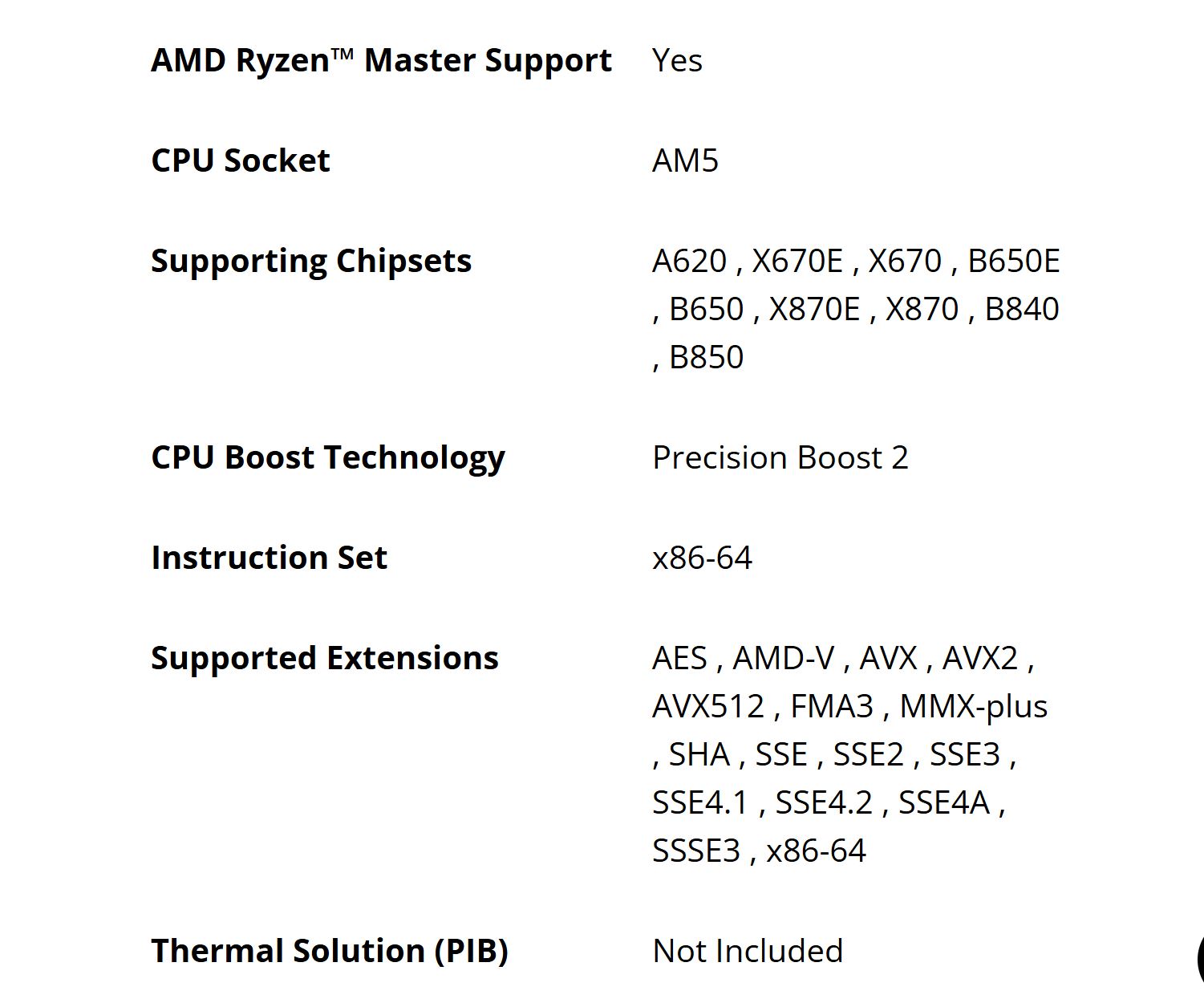
Task: Click the MMX-plus extension entry
Action: coord(973,706)
